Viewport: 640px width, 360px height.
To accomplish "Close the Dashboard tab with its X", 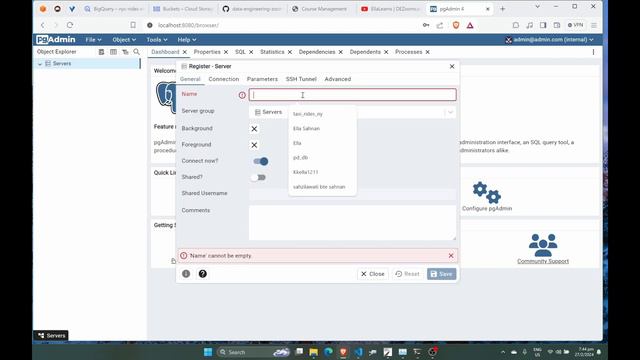I will [x=185, y=52].
